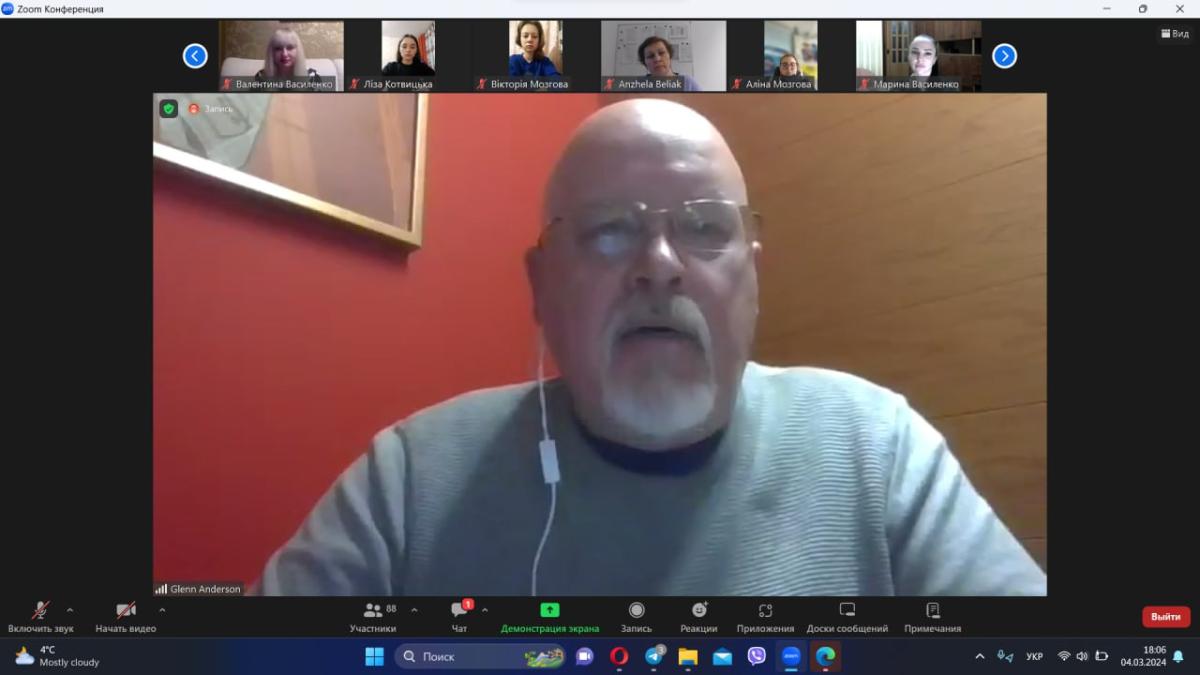1200x675 pixels.
Task: Open Примечания notes
Action: coord(932,618)
